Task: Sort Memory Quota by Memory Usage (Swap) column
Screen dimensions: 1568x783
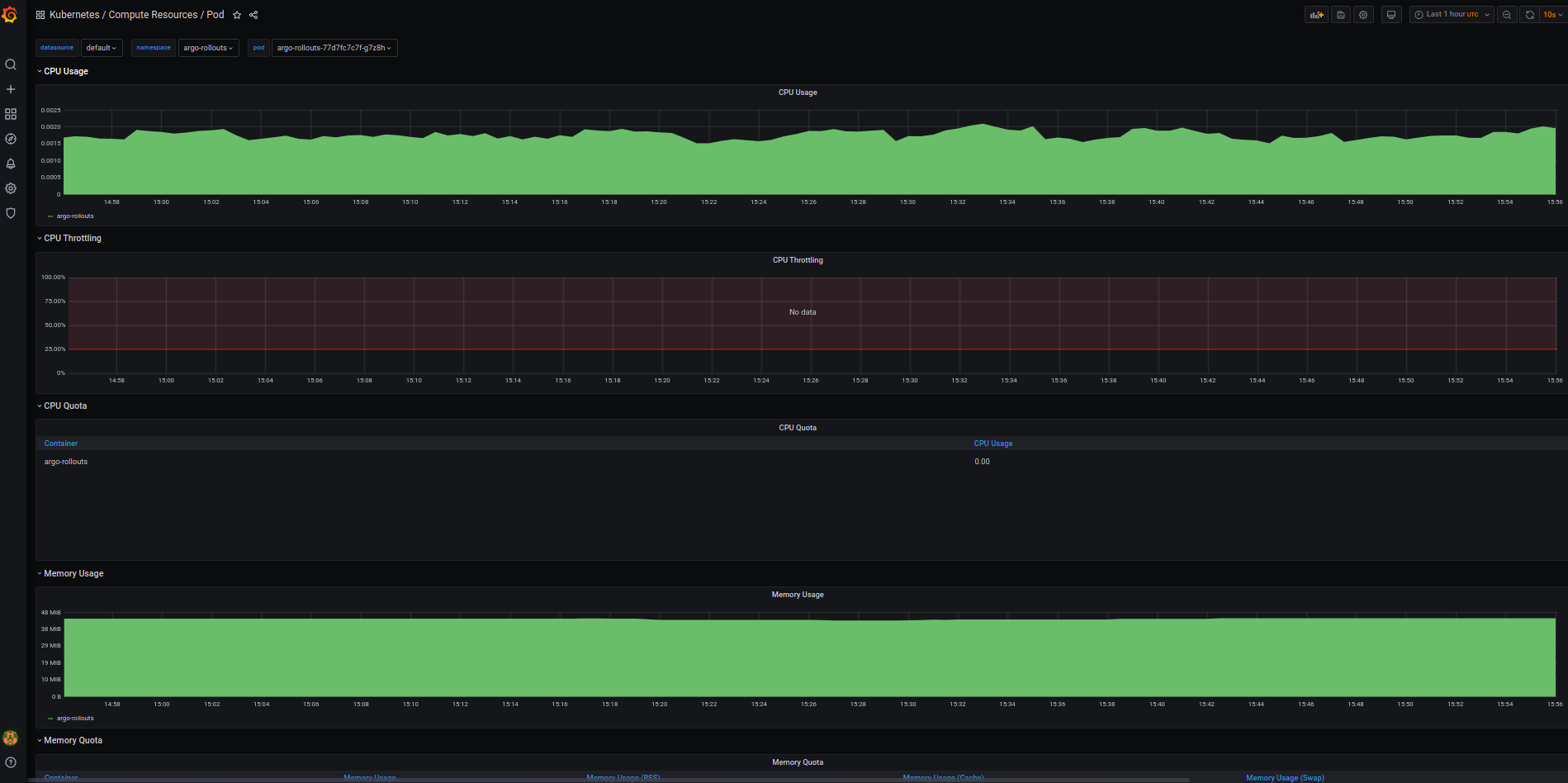Action: (1285, 777)
